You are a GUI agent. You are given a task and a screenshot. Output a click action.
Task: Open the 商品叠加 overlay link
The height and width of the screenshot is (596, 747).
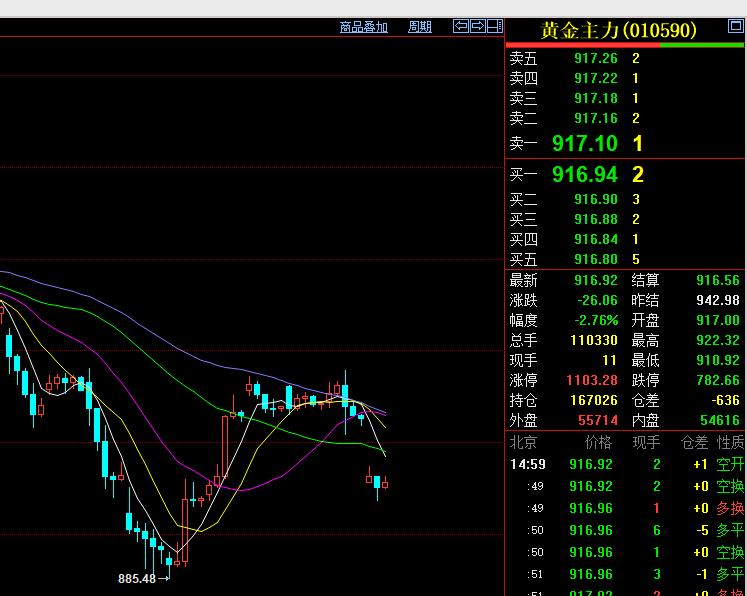point(363,27)
